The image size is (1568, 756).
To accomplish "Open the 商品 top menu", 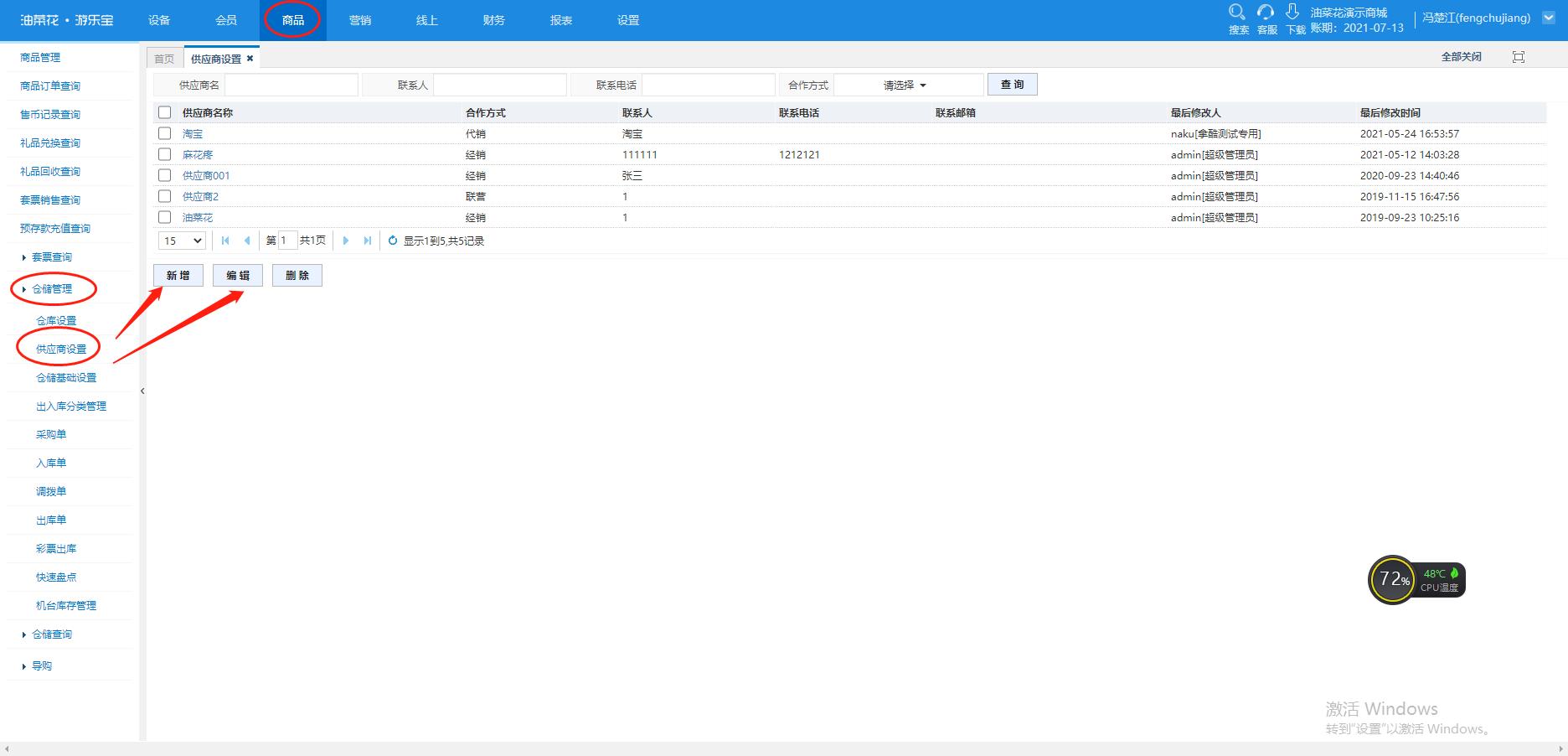I will [293, 20].
